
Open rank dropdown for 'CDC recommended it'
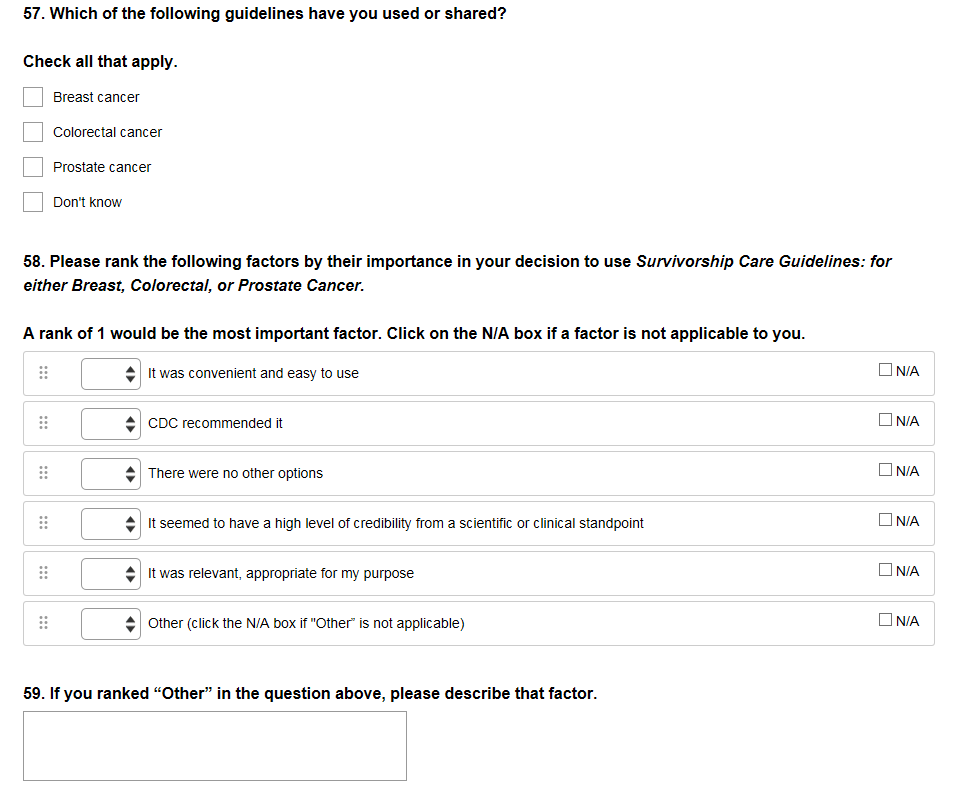coord(111,423)
